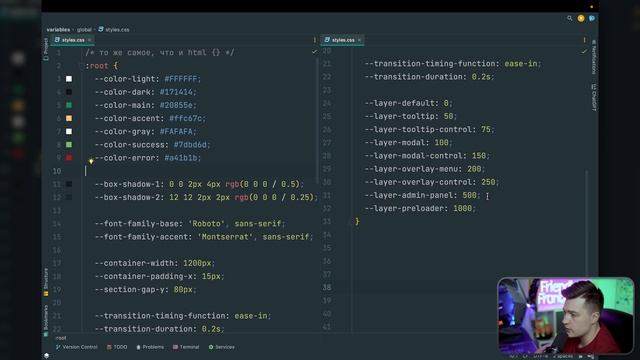Click the yellow lightbulb intention icon
Image resolution: width=640 pixels, height=360 pixels.
point(91,162)
